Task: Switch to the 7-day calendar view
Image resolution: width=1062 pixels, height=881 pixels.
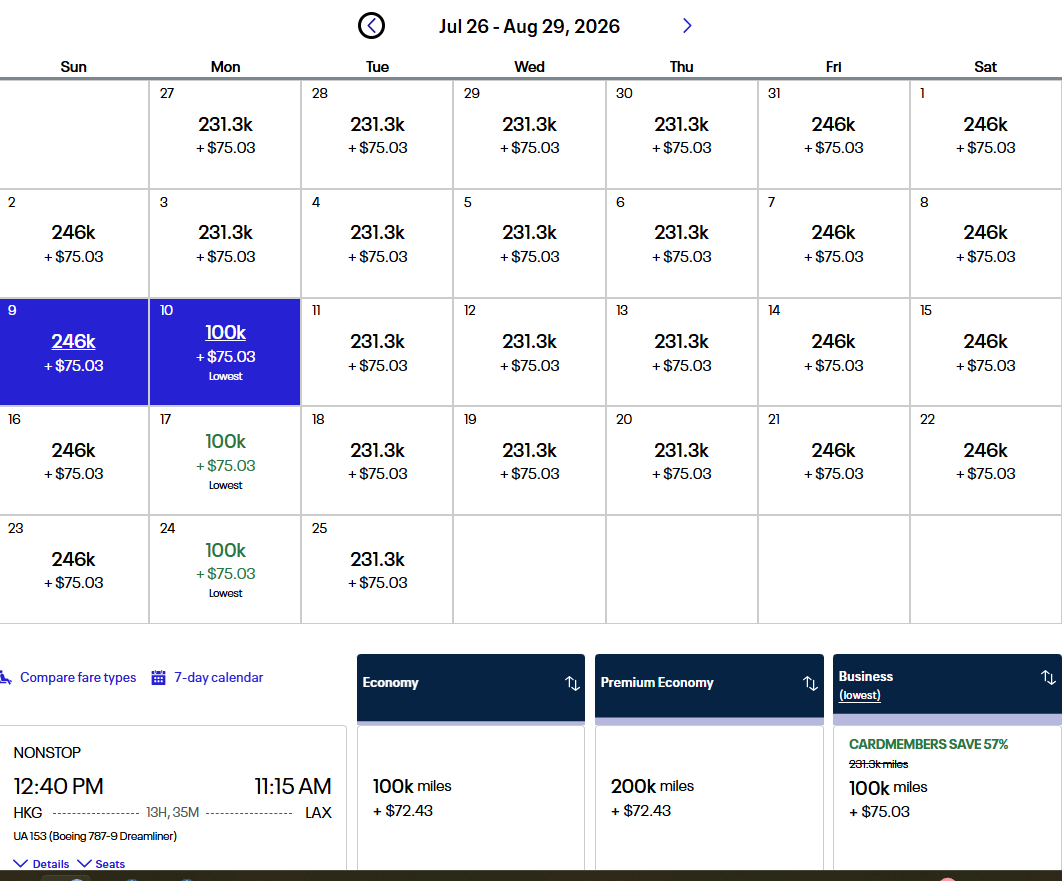Action: (218, 678)
